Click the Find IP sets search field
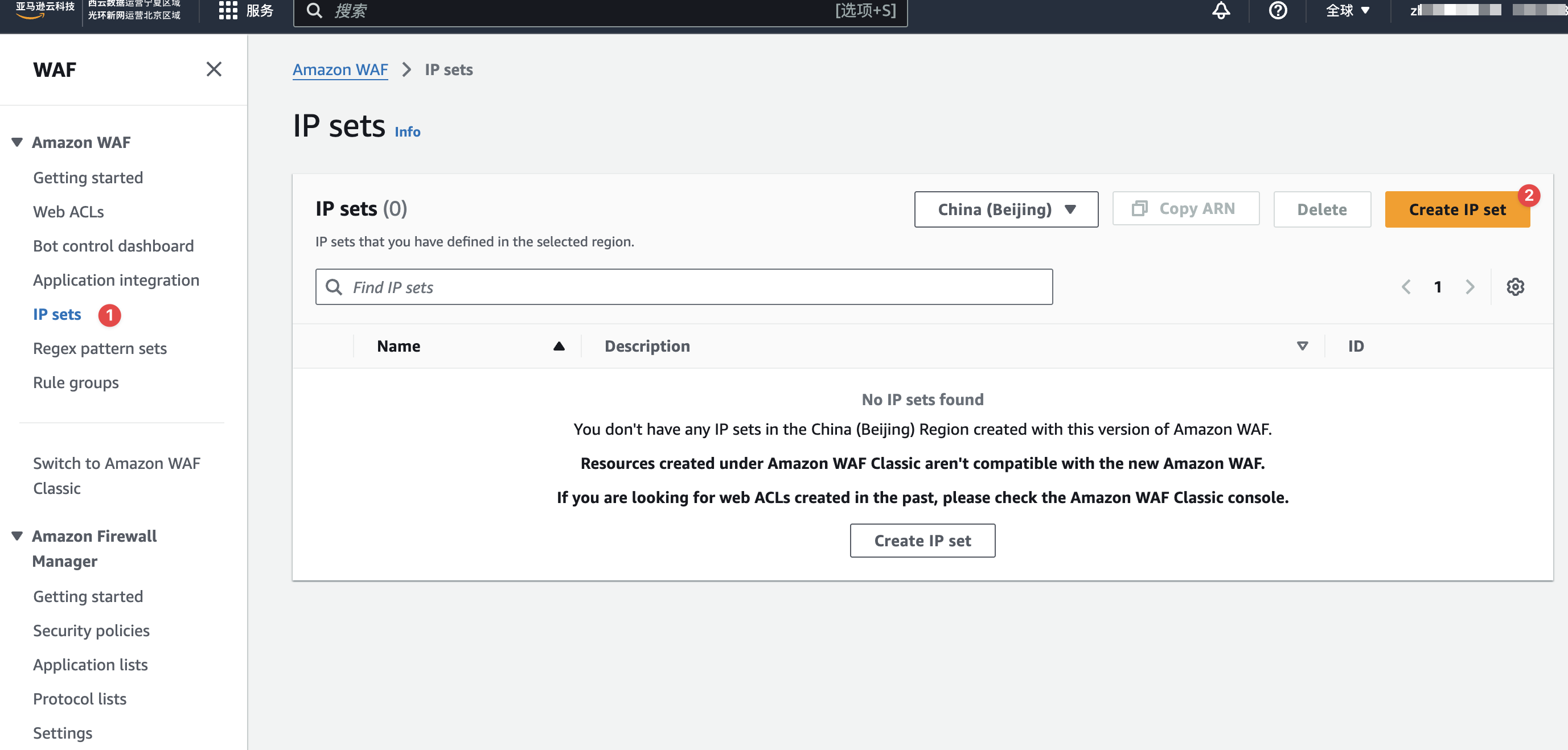Viewport: 1568px width, 750px height. coord(683,286)
